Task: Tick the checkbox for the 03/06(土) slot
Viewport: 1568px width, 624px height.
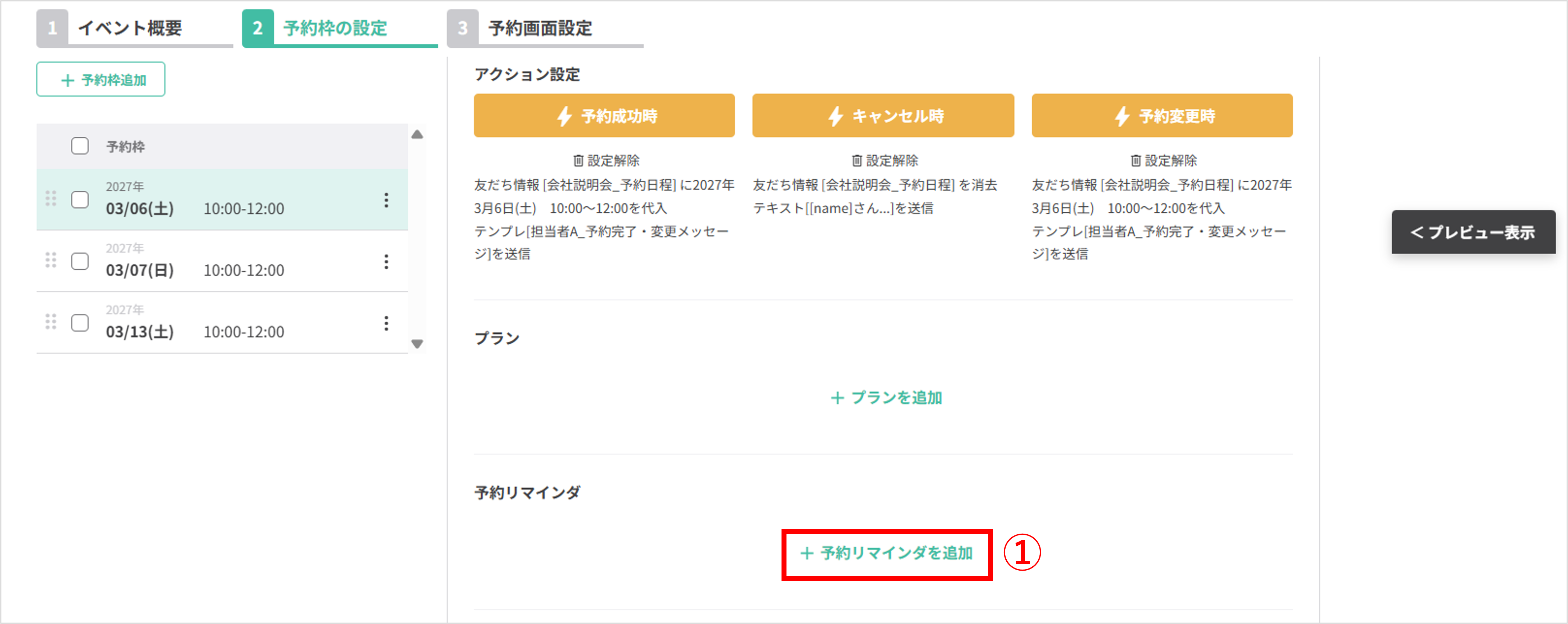Action: pos(80,200)
